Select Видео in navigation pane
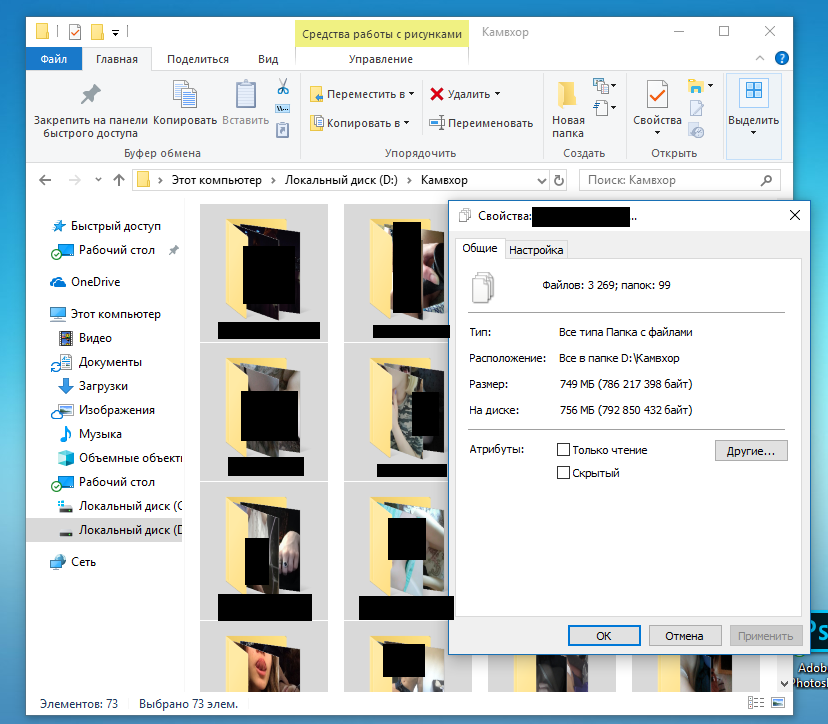 point(95,338)
